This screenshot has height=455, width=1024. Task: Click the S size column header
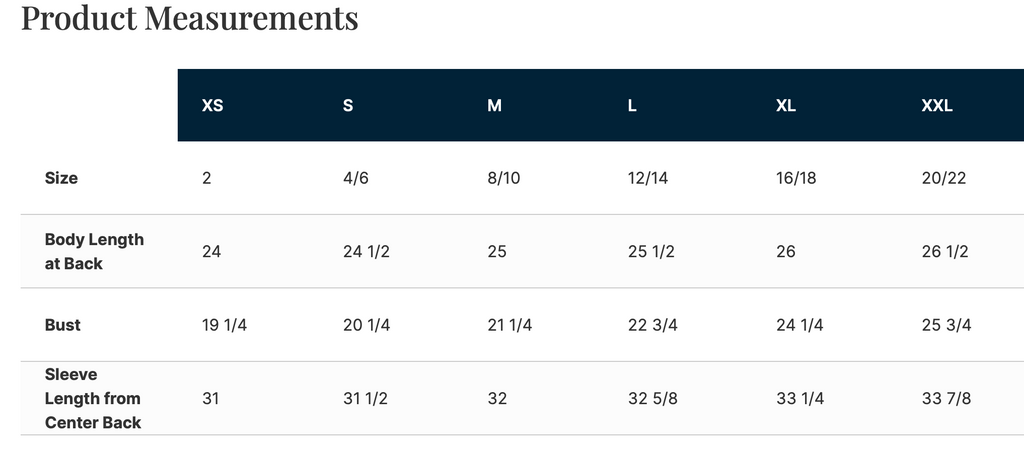pyautogui.click(x=348, y=105)
